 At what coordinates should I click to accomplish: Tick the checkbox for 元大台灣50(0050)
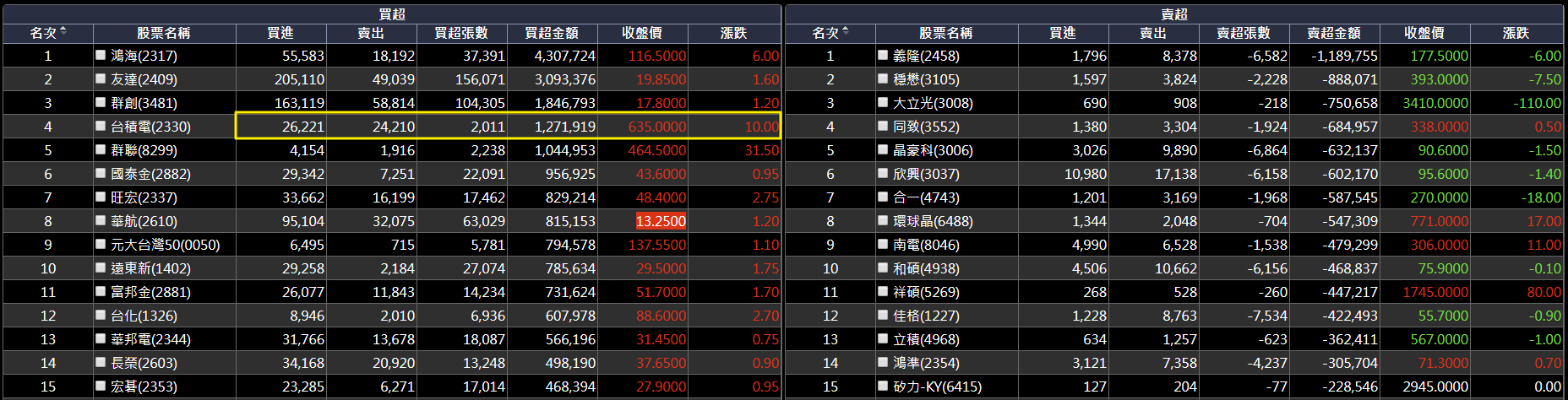click(x=101, y=244)
